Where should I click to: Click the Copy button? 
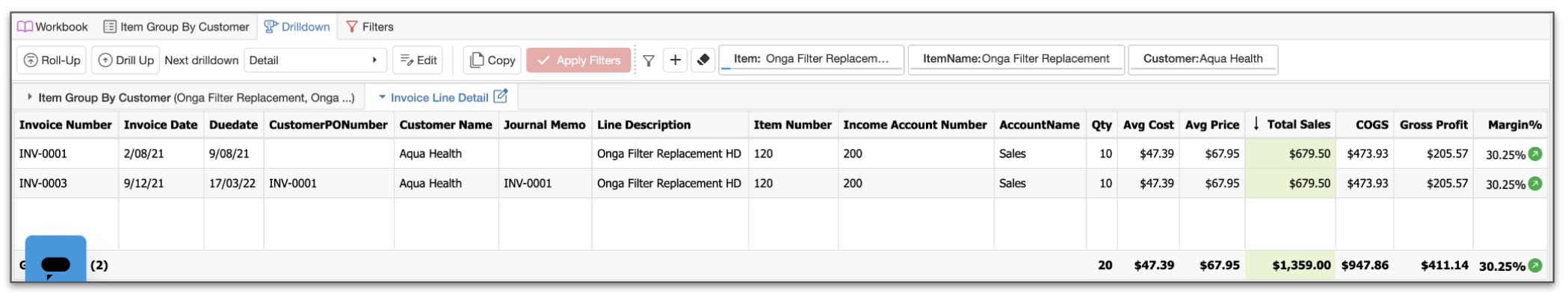pos(492,60)
